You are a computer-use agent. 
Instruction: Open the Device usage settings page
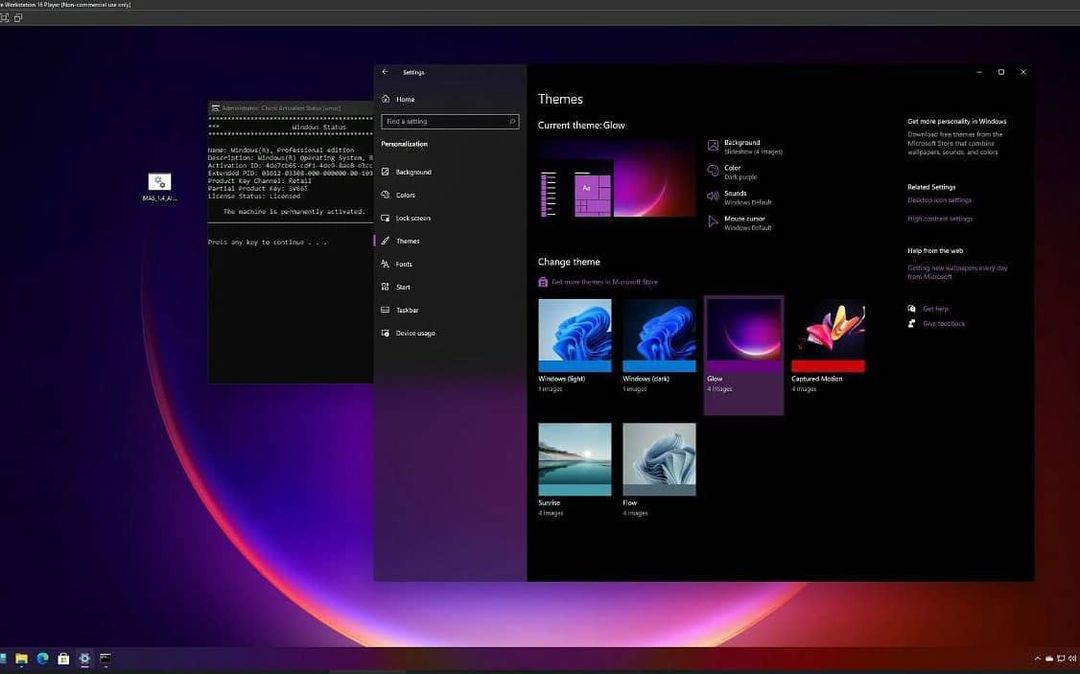[415, 333]
